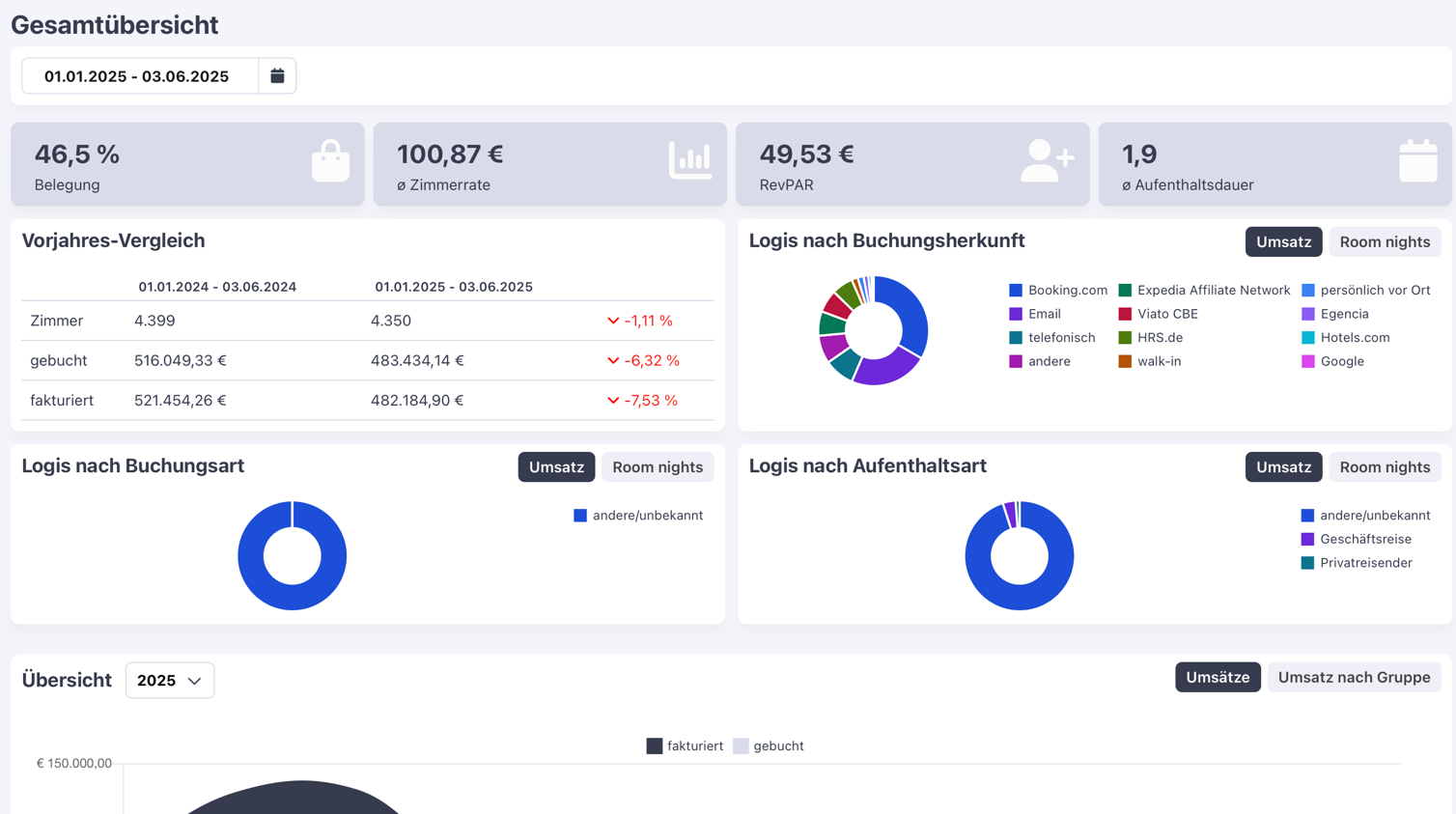This screenshot has width=1456, height=814.
Task: Toggle the fakturiert series in chart legend
Action: (x=685, y=745)
